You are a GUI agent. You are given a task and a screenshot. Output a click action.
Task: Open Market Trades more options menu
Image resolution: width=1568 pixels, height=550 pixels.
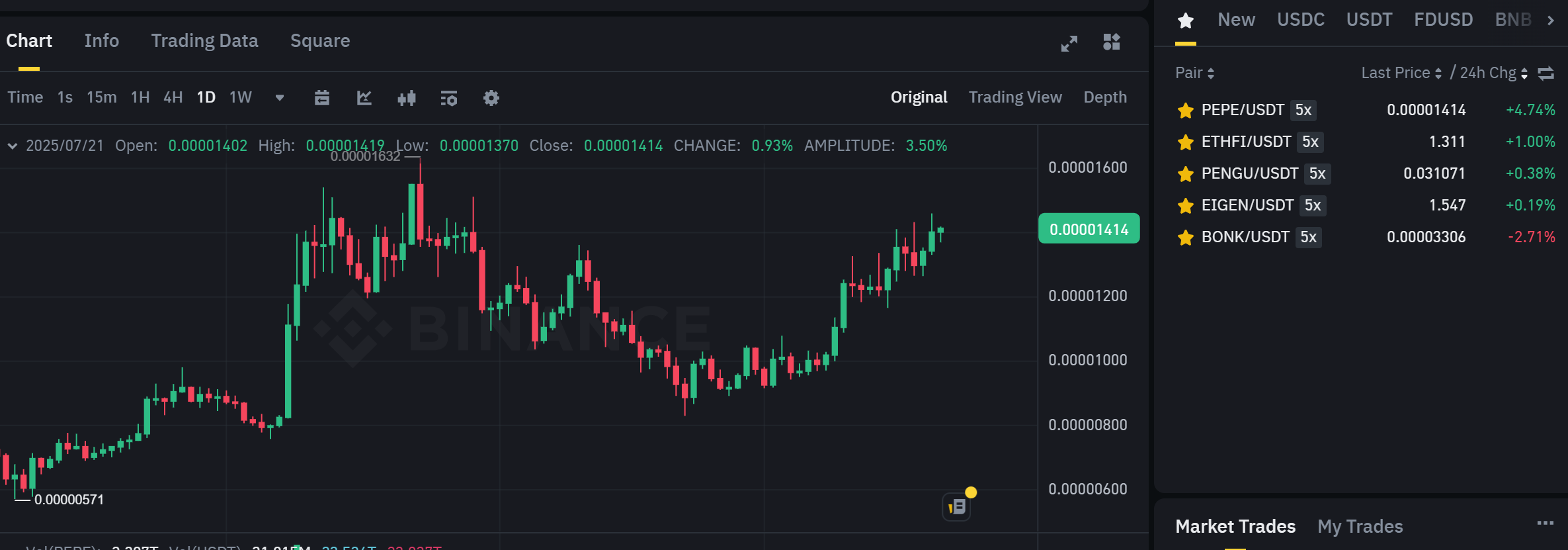point(1546,524)
